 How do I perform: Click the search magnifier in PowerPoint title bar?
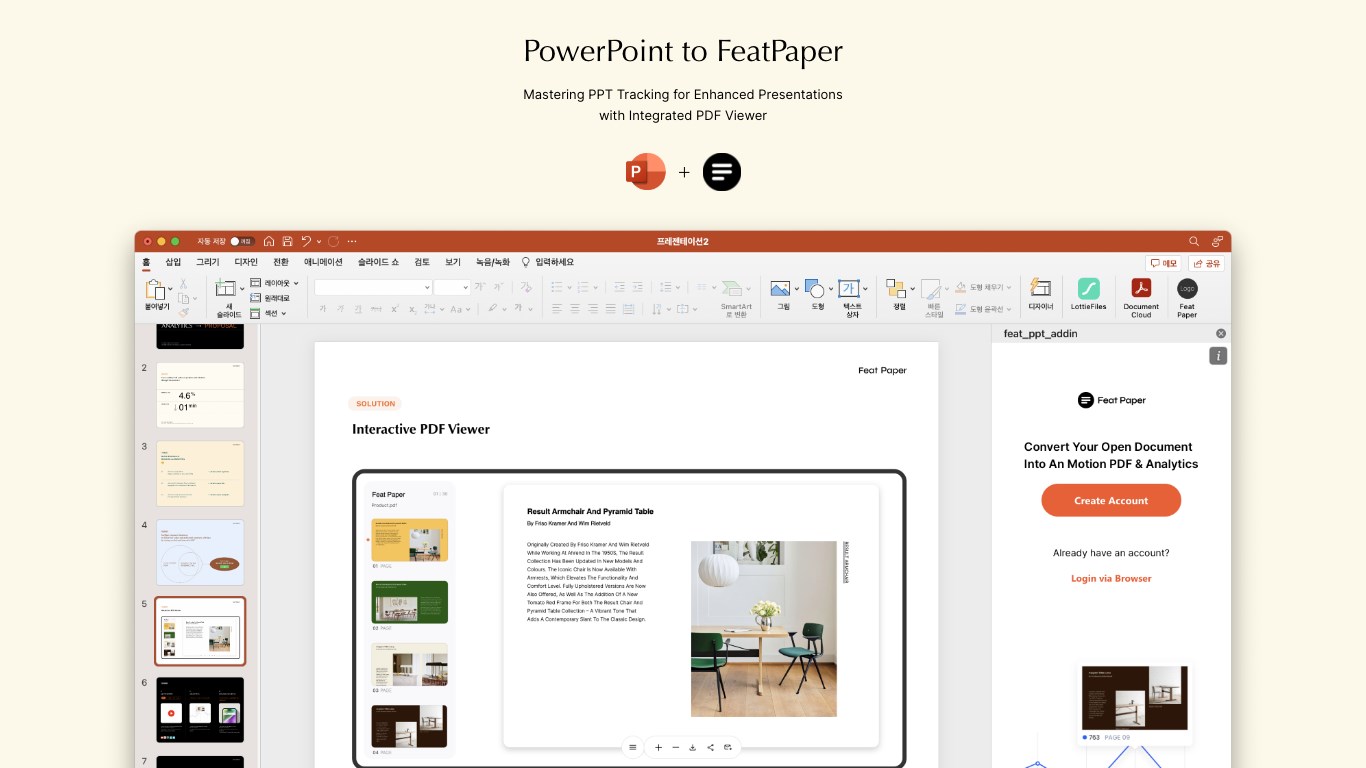1194,241
